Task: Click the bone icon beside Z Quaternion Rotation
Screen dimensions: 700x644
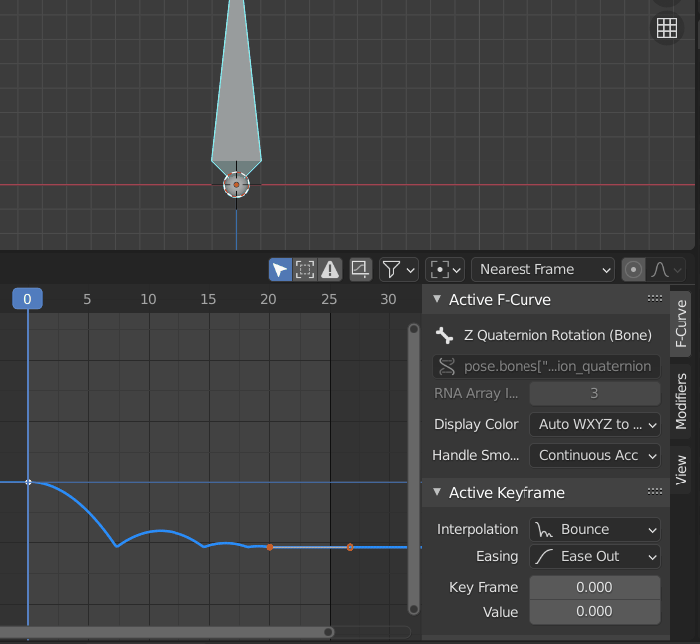Action: coord(445,335)
